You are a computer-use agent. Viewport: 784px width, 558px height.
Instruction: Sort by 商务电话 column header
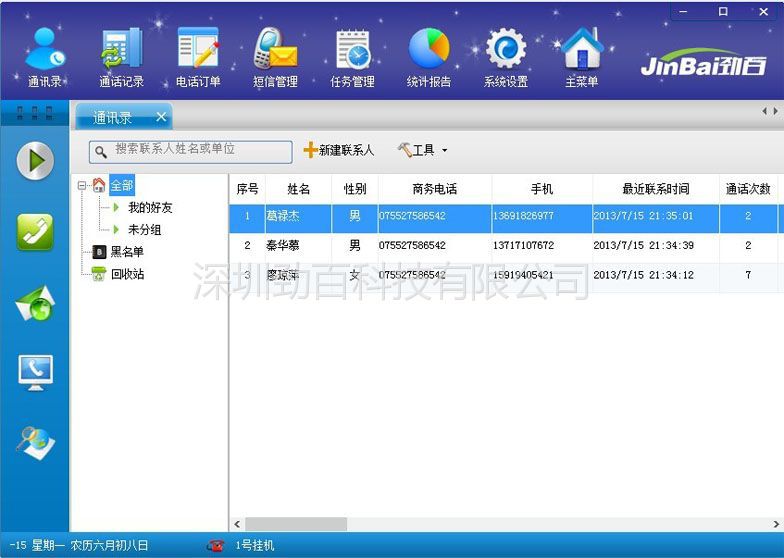tap(435, 189)
